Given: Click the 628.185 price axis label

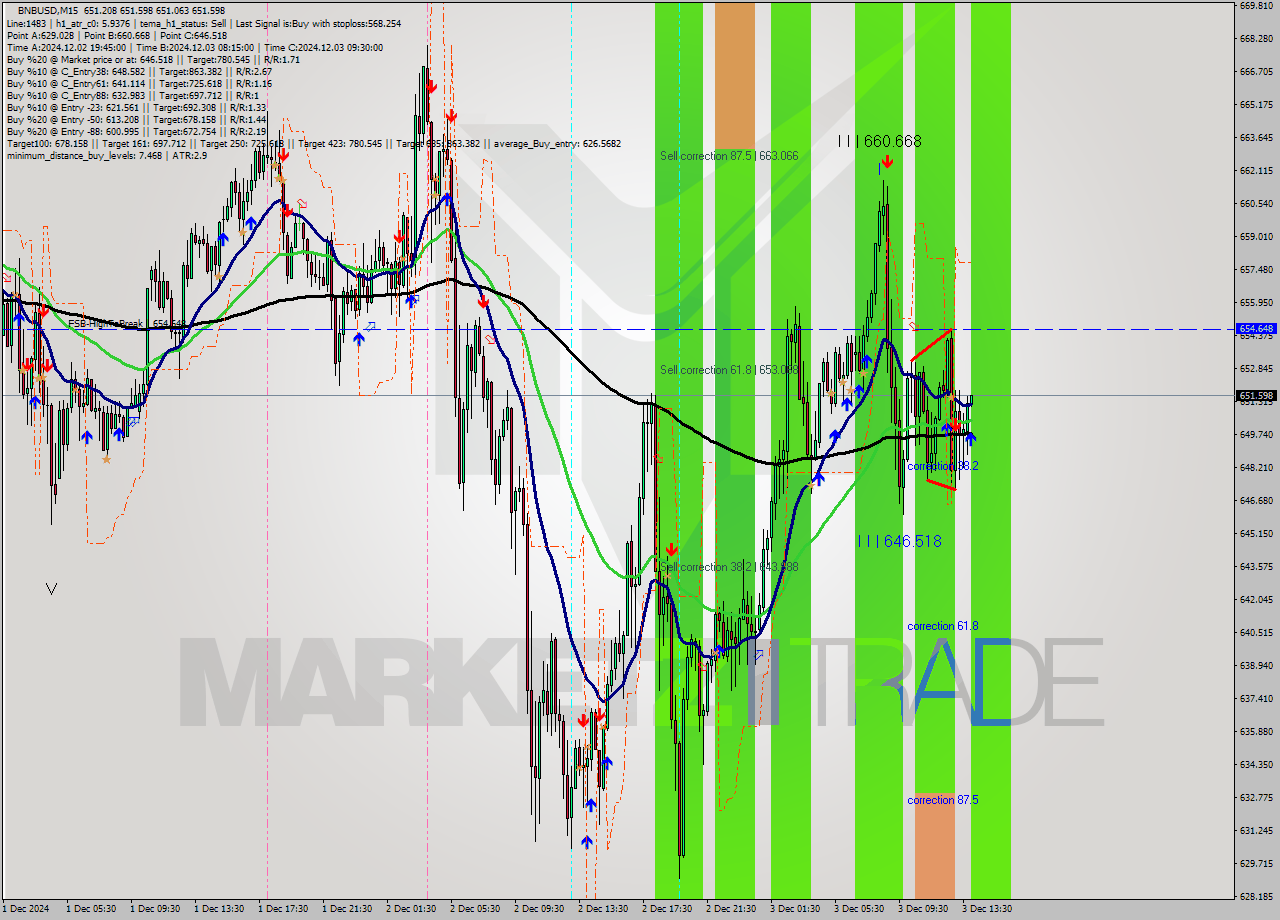Looking at the screenshot, I should 1255,896.
